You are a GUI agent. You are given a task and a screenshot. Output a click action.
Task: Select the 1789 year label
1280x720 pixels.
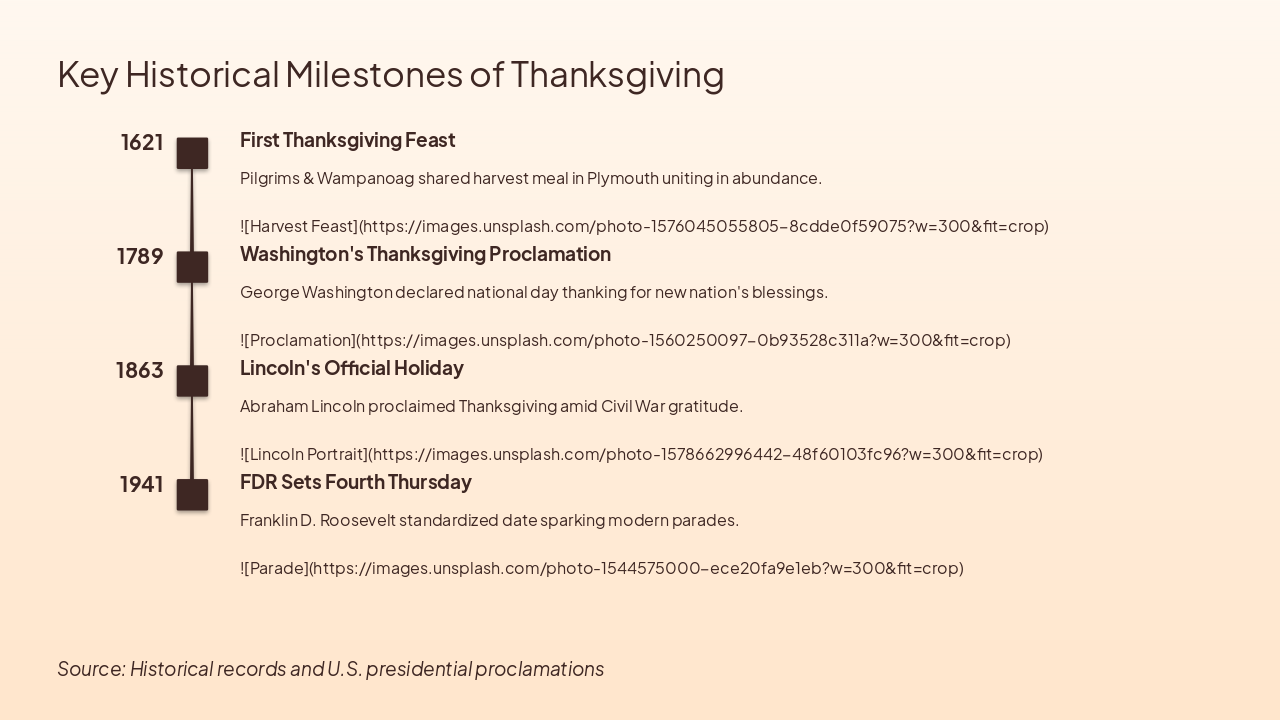140,256
